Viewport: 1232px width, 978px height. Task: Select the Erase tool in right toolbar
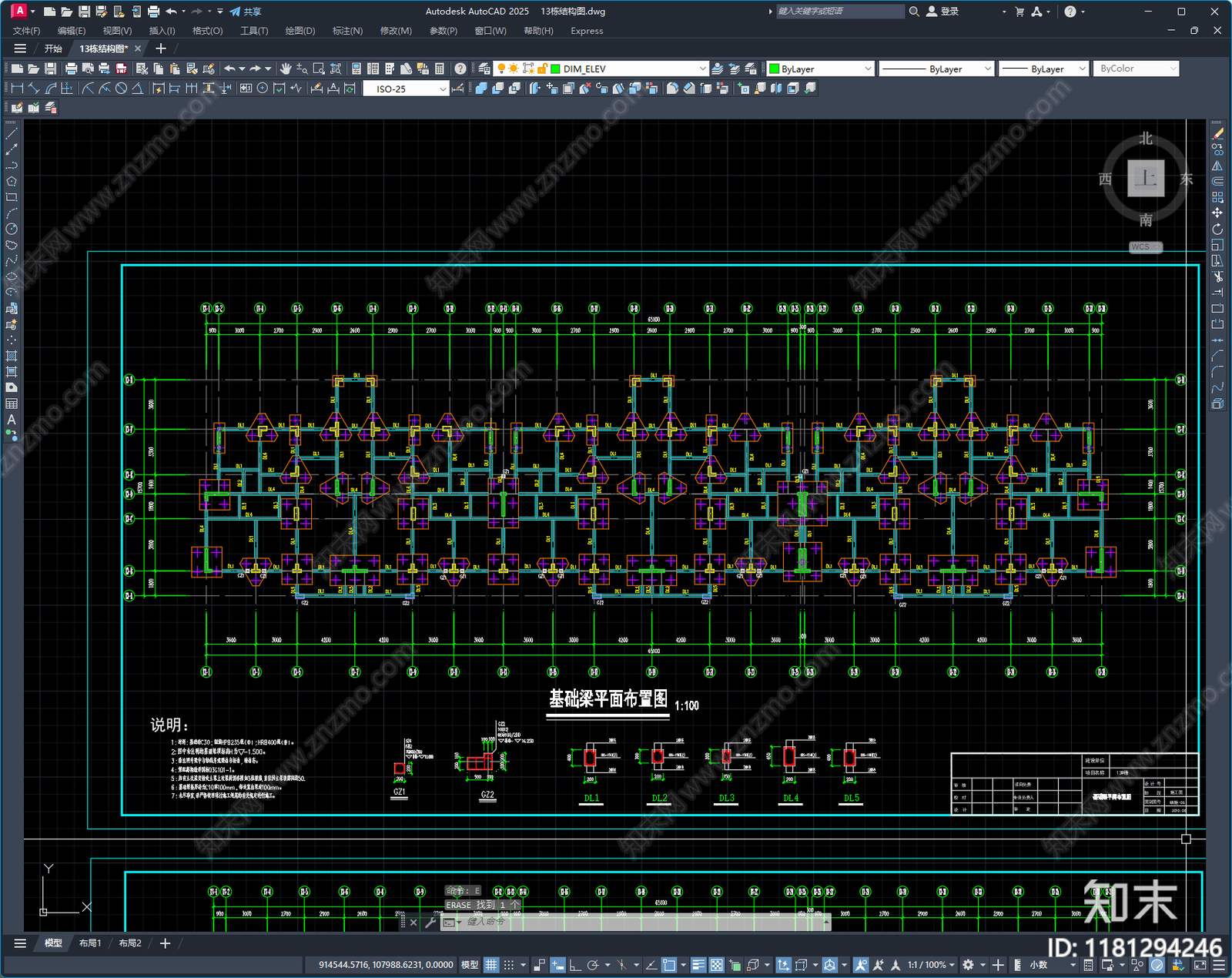pos(1217,134)
